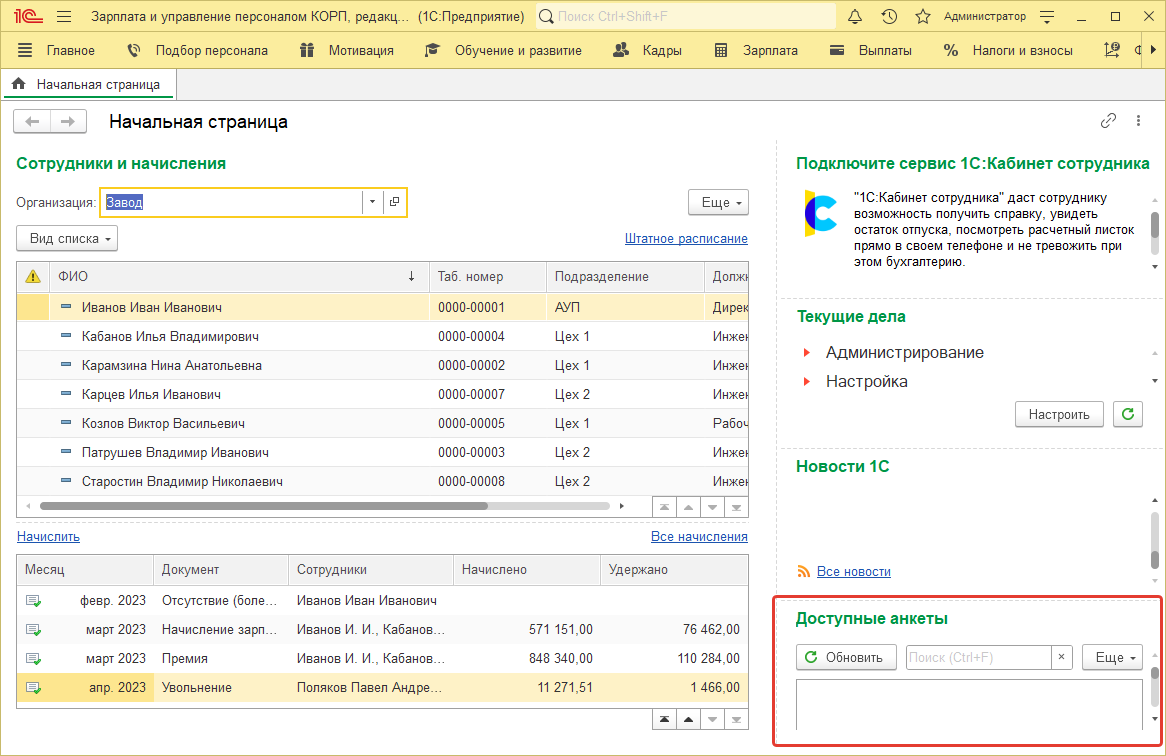1166x756 pixels.
Task: Go forward with the right arrow button
Action: pos(68,121)
